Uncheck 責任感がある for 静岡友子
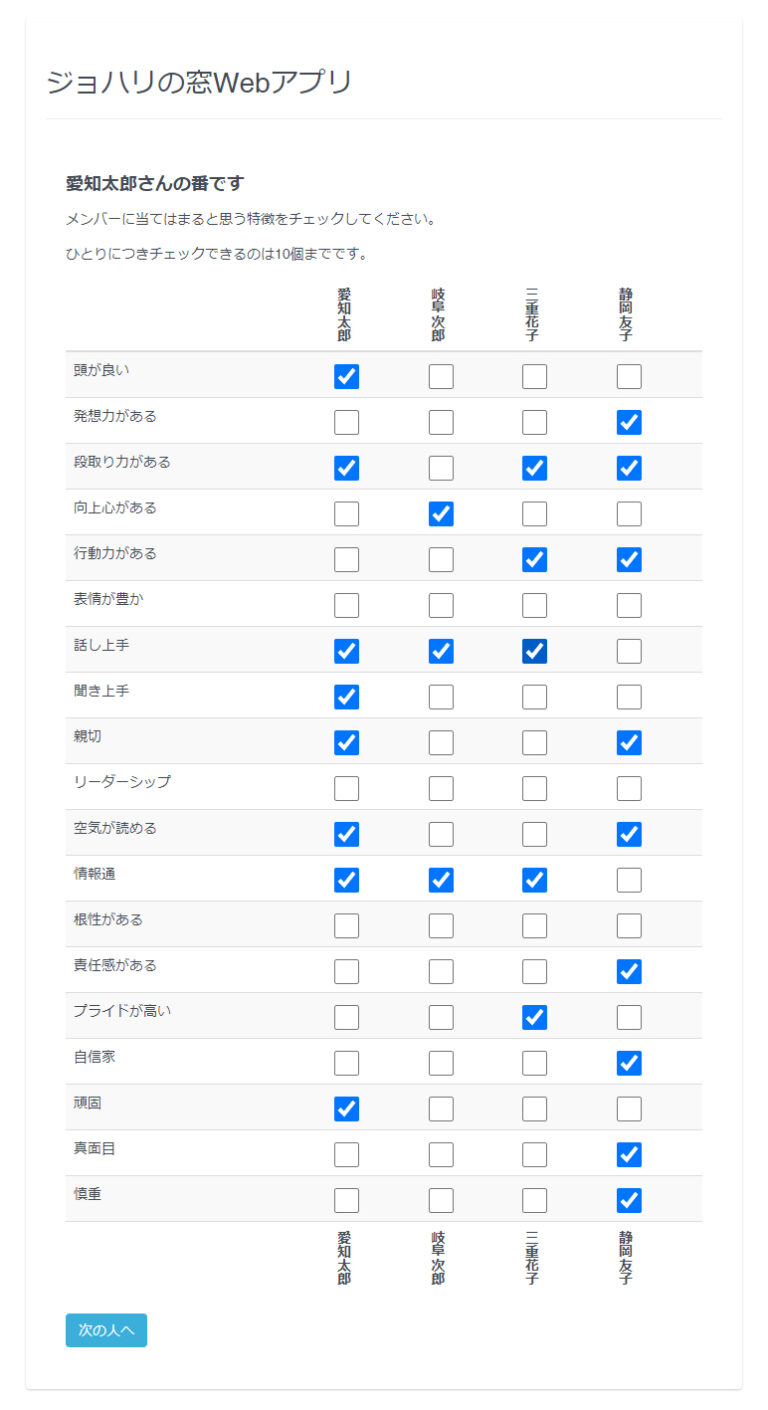 point(629,971)
